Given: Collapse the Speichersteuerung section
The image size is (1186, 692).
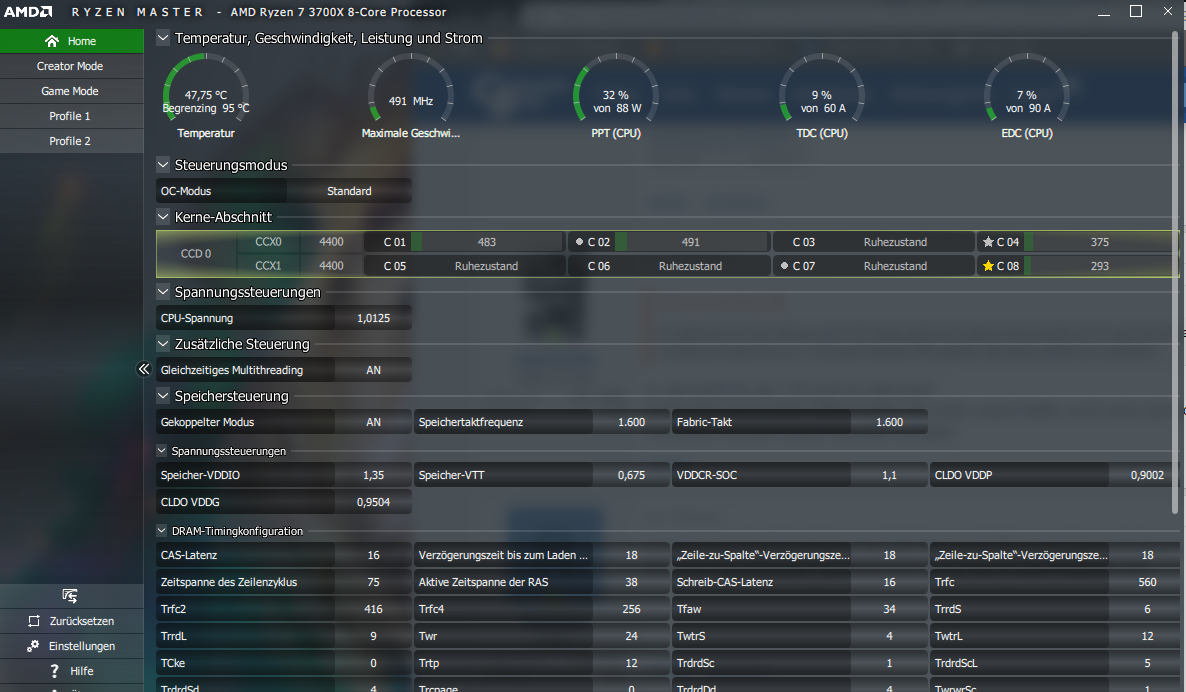Looking at the screenshot, I should tap(163, 396).
